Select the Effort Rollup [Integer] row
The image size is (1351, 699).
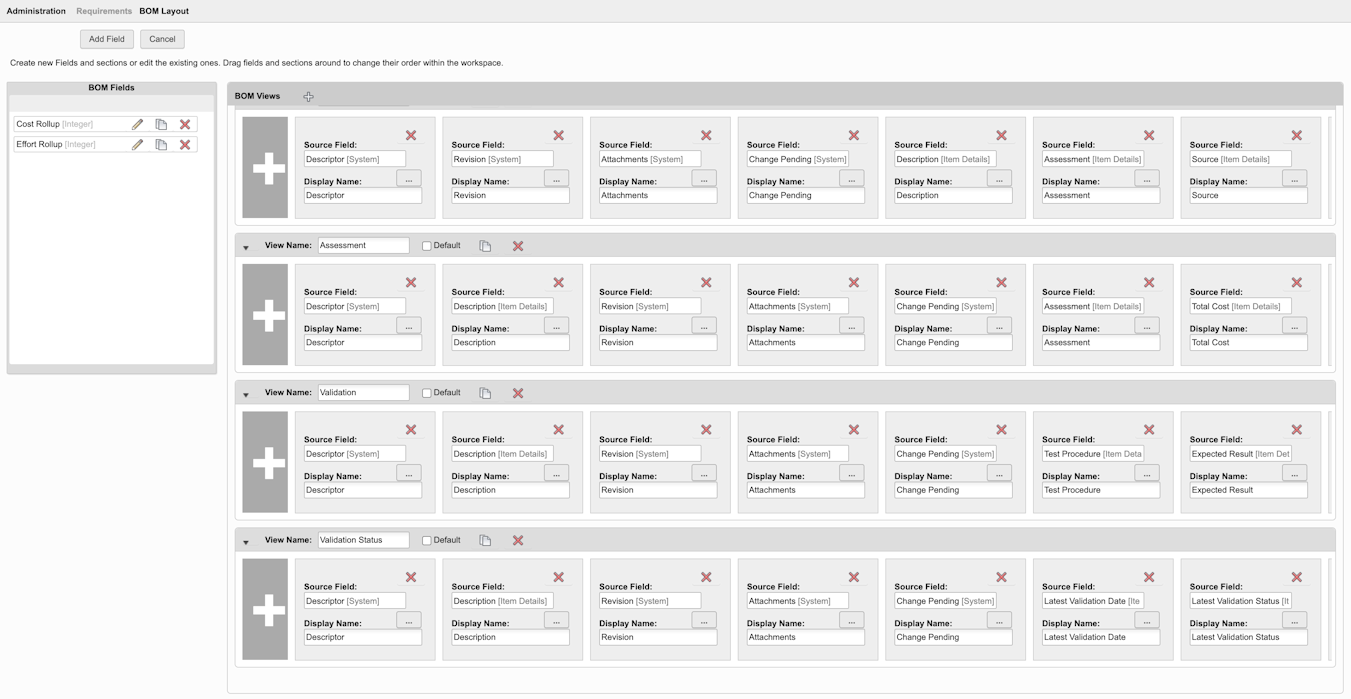coord(105,144)
